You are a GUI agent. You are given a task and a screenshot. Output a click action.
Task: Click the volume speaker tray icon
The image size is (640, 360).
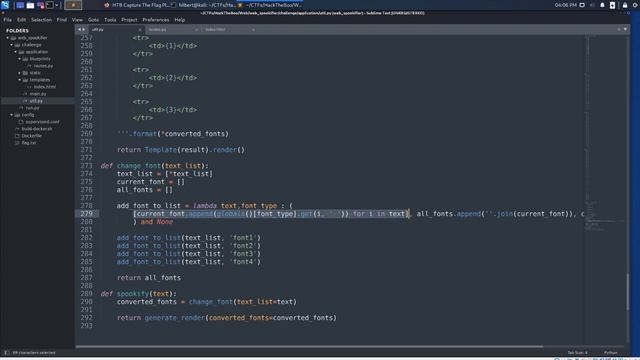592,5
